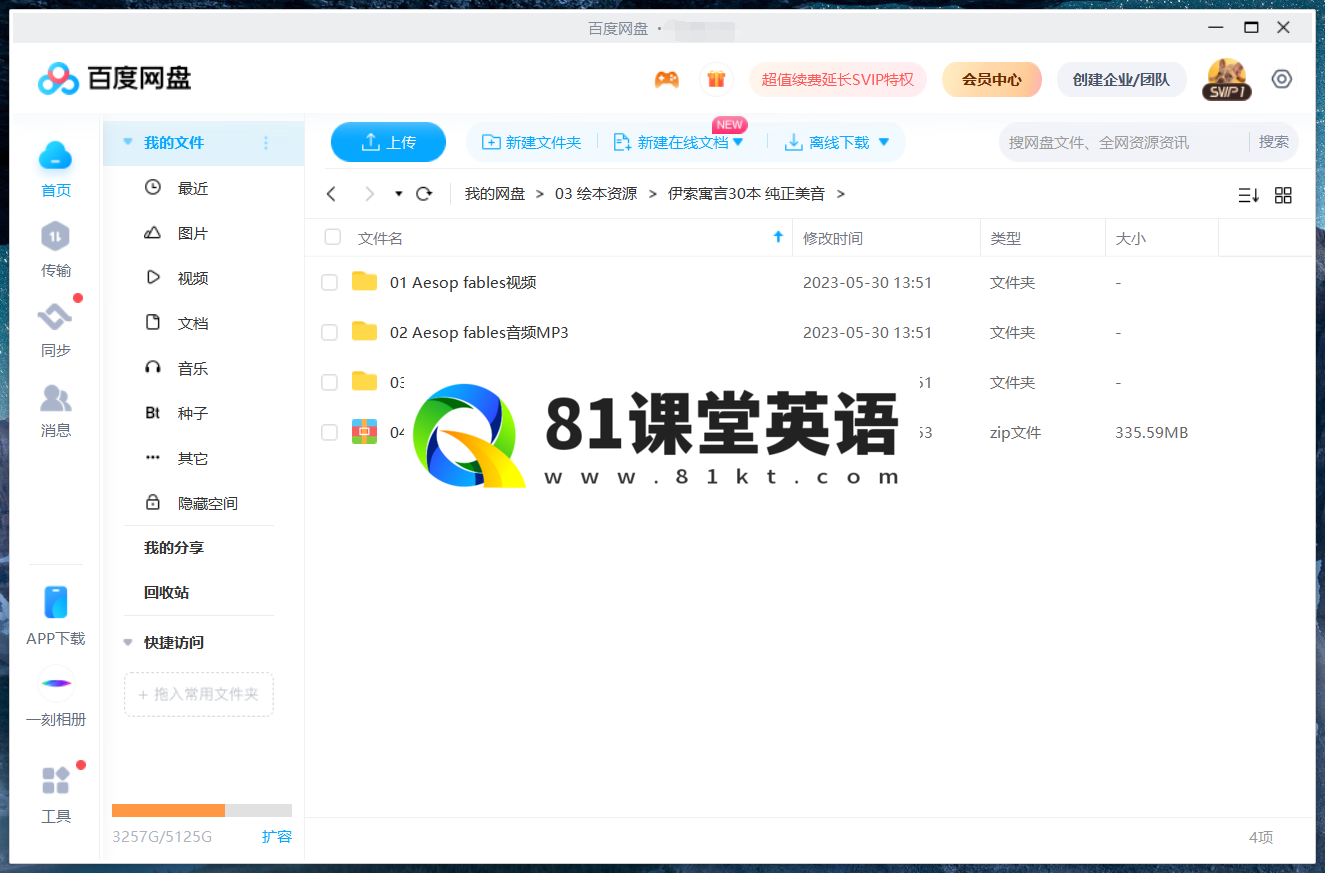Expand breadcrumb arrow after 03 绘本资源

[652, 194]
